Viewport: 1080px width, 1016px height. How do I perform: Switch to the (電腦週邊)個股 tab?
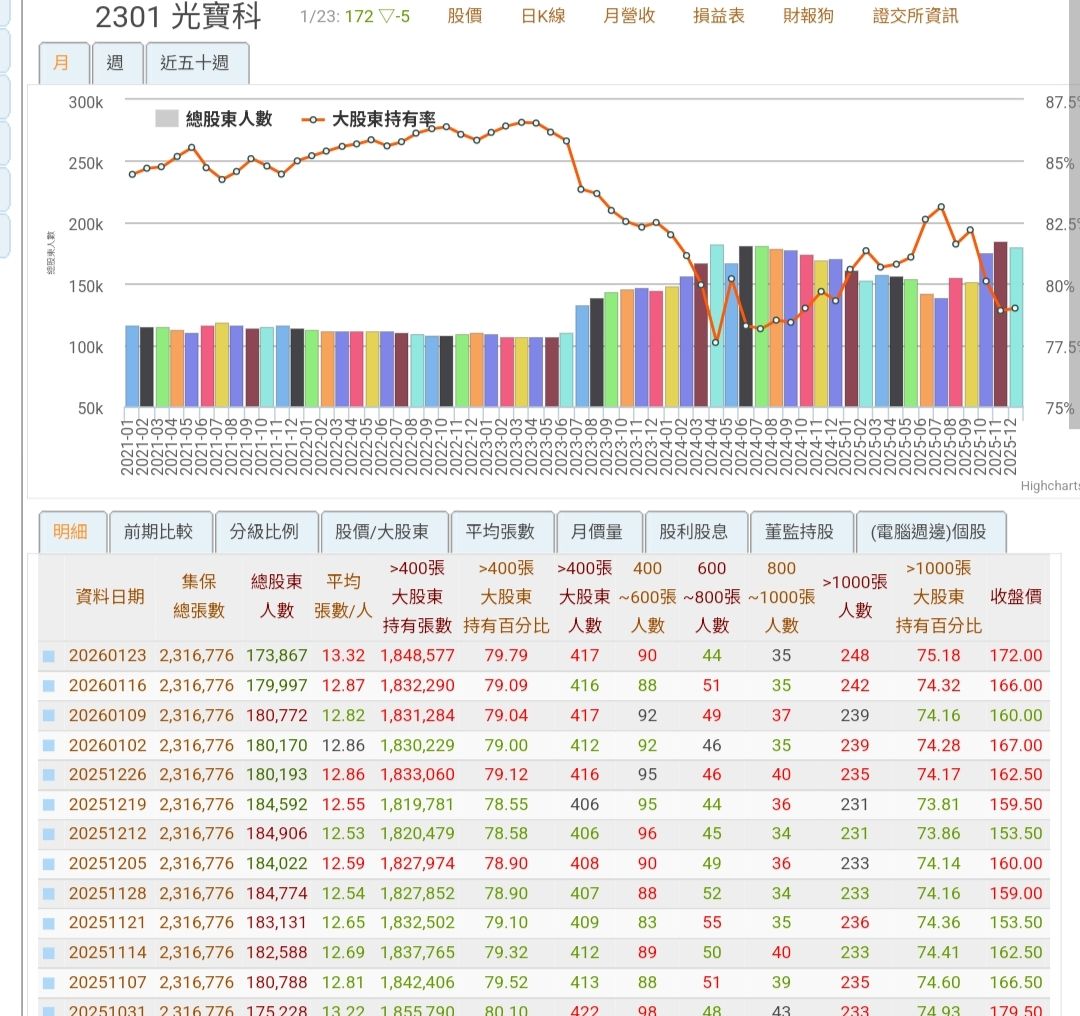point(931,532)
